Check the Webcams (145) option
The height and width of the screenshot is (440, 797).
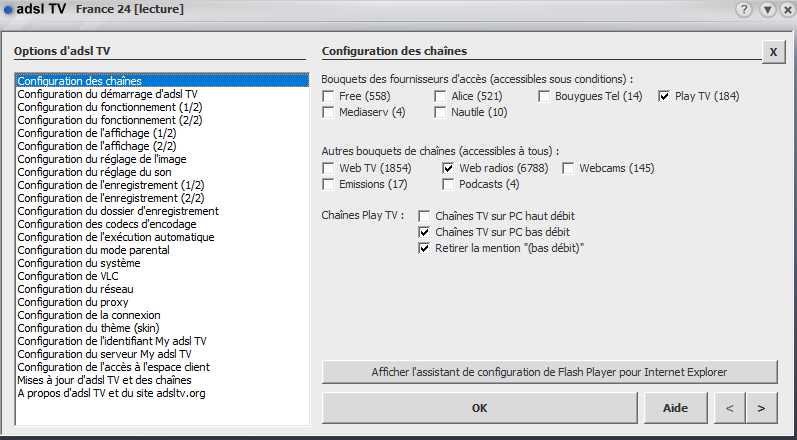pyautogui.click(x=569, y=169)
